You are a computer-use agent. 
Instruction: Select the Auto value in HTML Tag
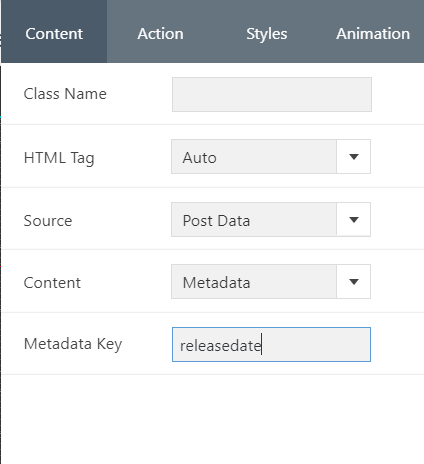[199, 158]
